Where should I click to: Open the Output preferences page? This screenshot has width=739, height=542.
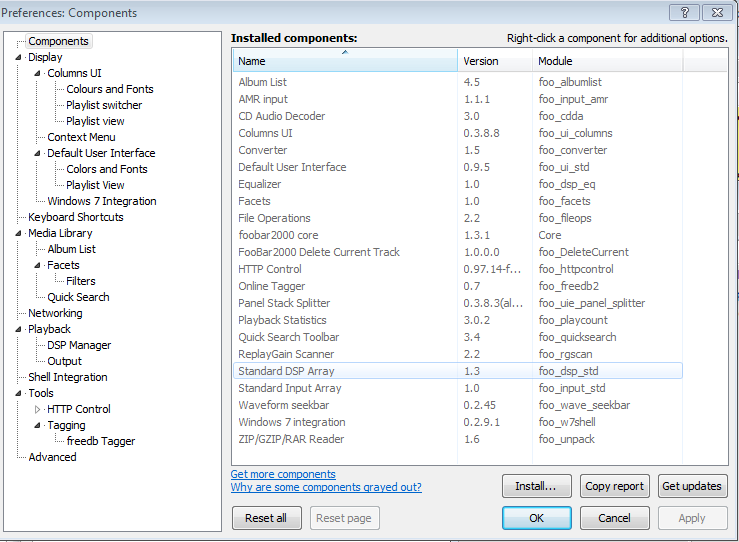[x=65, y=362]
